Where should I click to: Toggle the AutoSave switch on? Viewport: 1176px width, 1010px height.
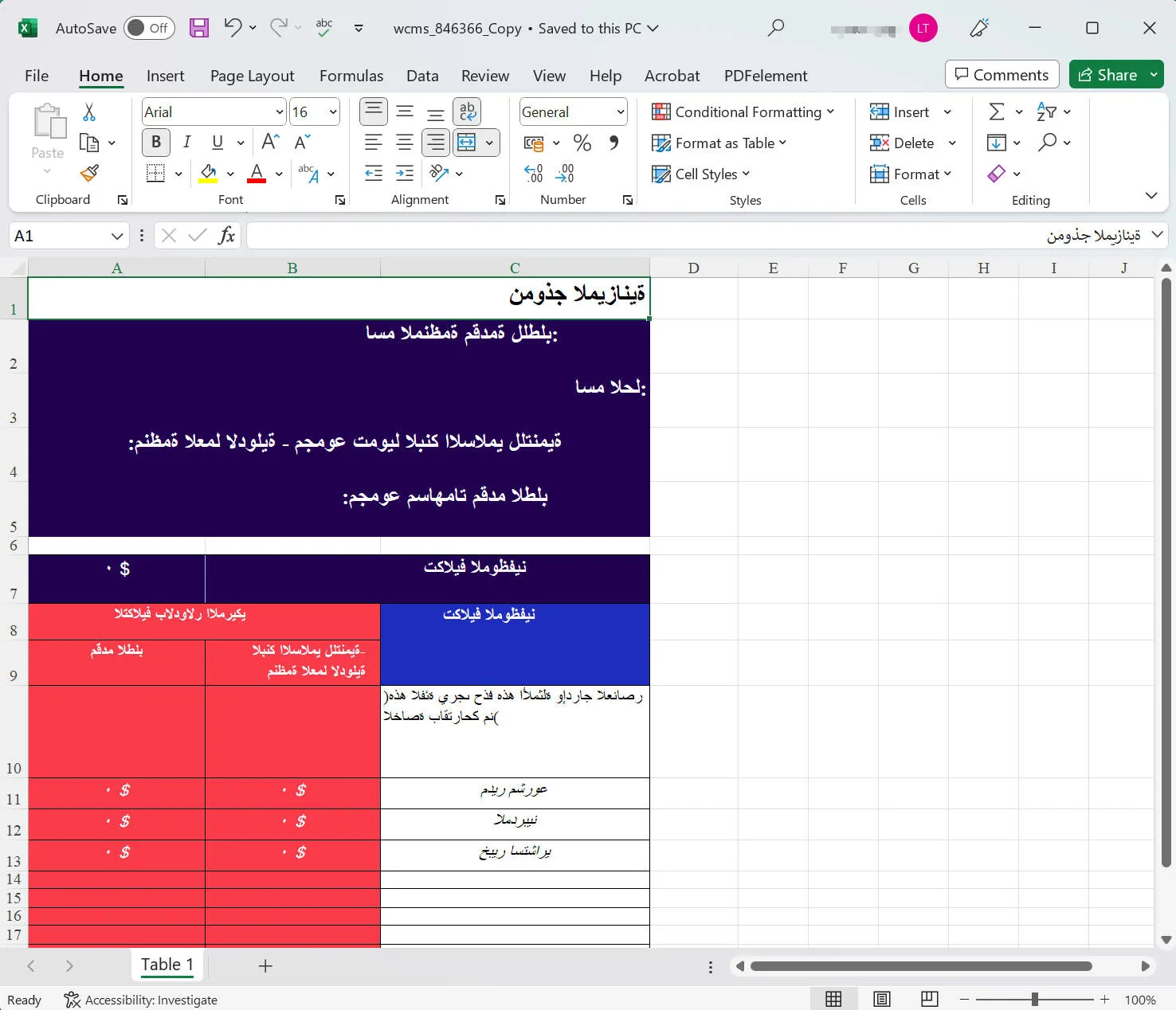149,28
